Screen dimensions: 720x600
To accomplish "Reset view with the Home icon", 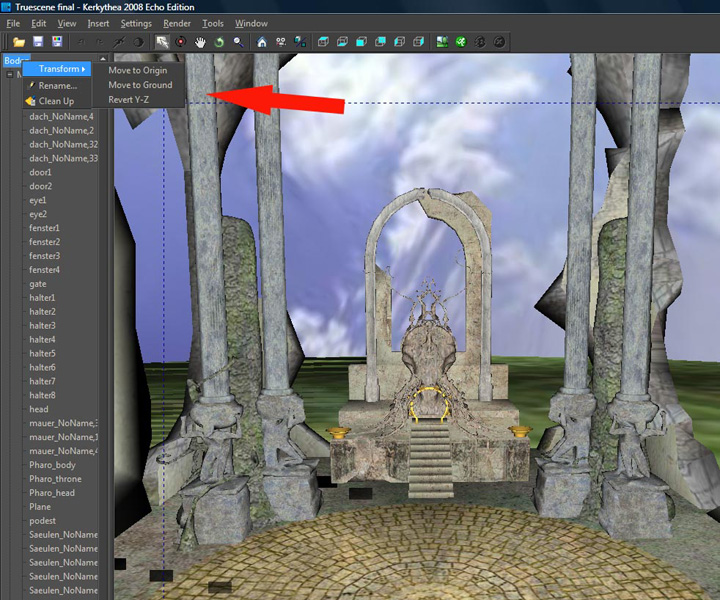I will tap(262, 42).
